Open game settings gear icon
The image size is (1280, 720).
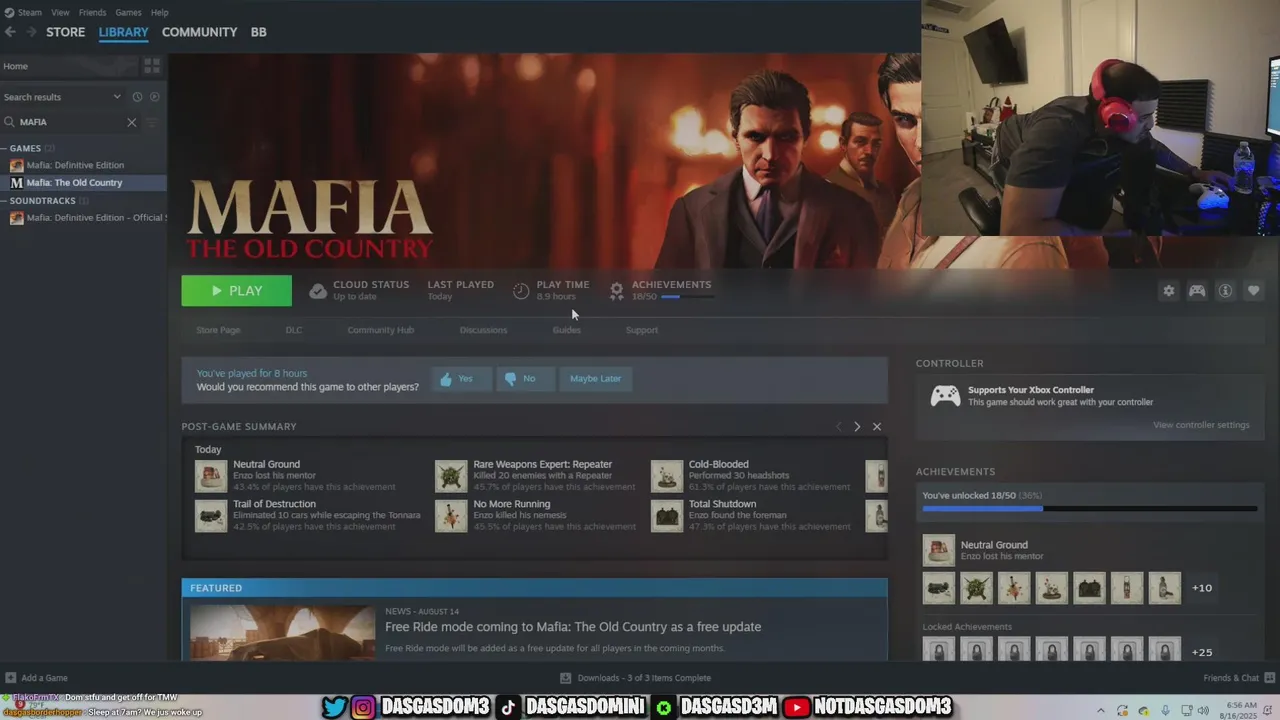click(x=1168, y=291)
